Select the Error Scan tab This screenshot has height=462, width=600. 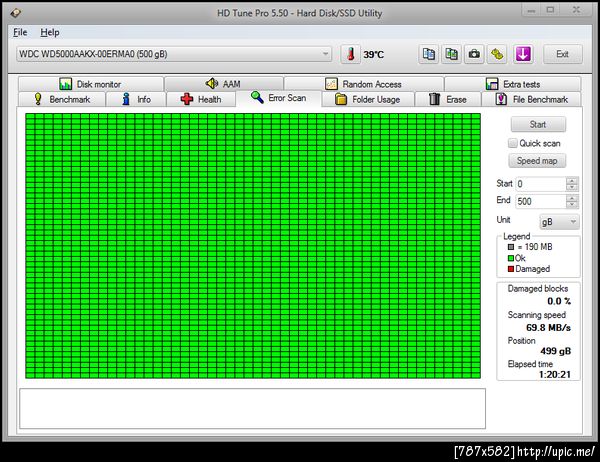tap(279, 98)
